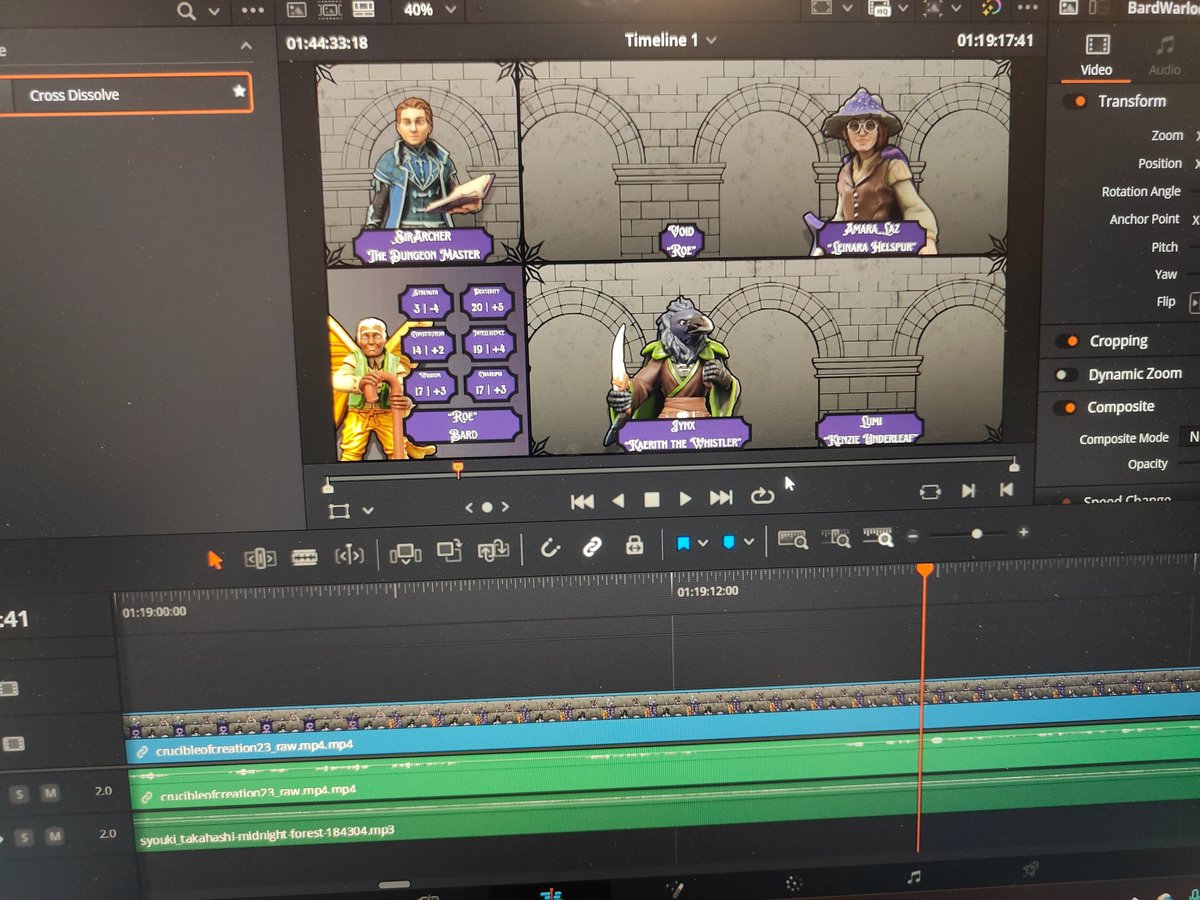The width and height of the screenshot is (1200, 900).
Task: Enable the Dynamic Trim mode icon
Action: (349, 556)
